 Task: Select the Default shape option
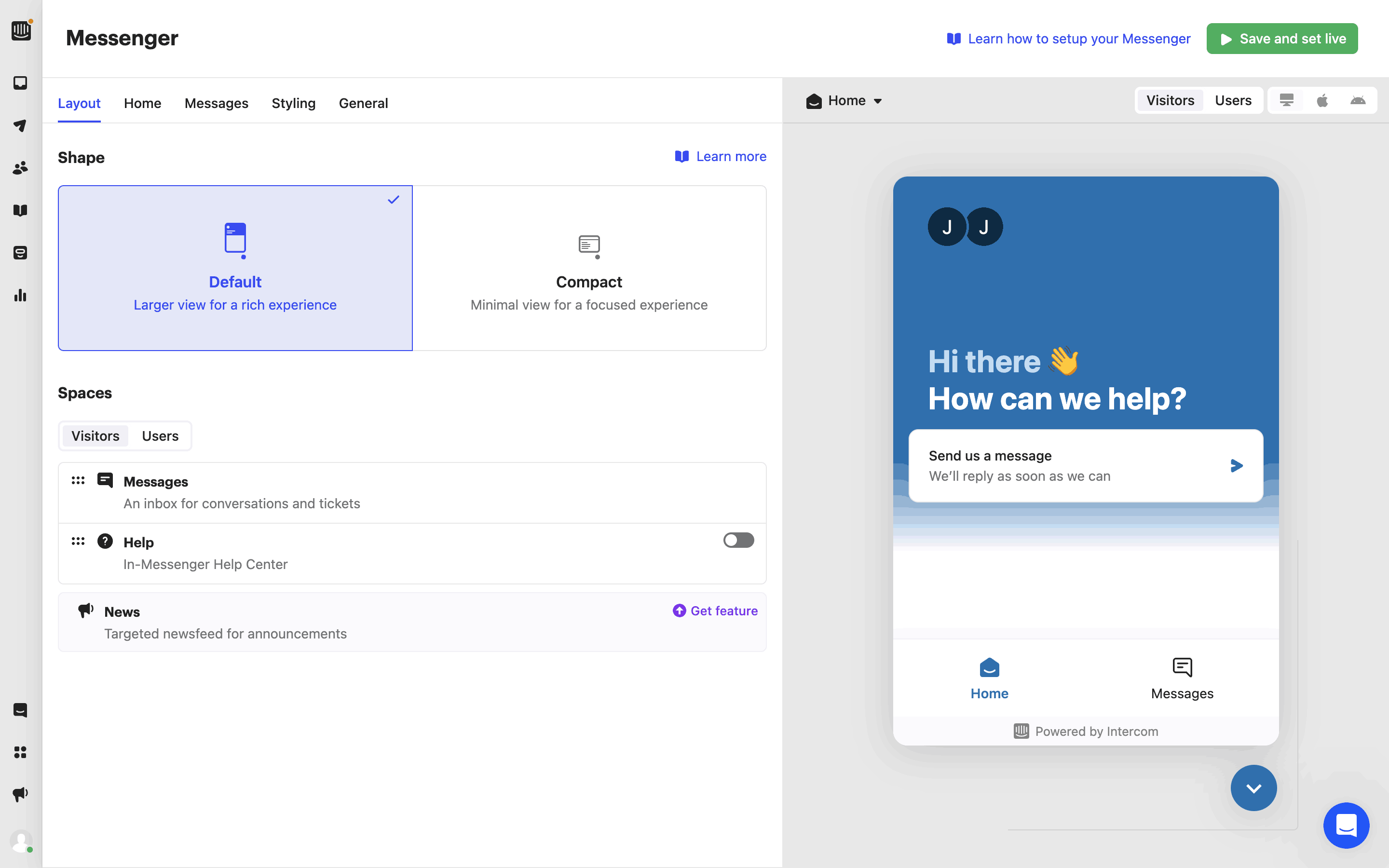point(235,268)
